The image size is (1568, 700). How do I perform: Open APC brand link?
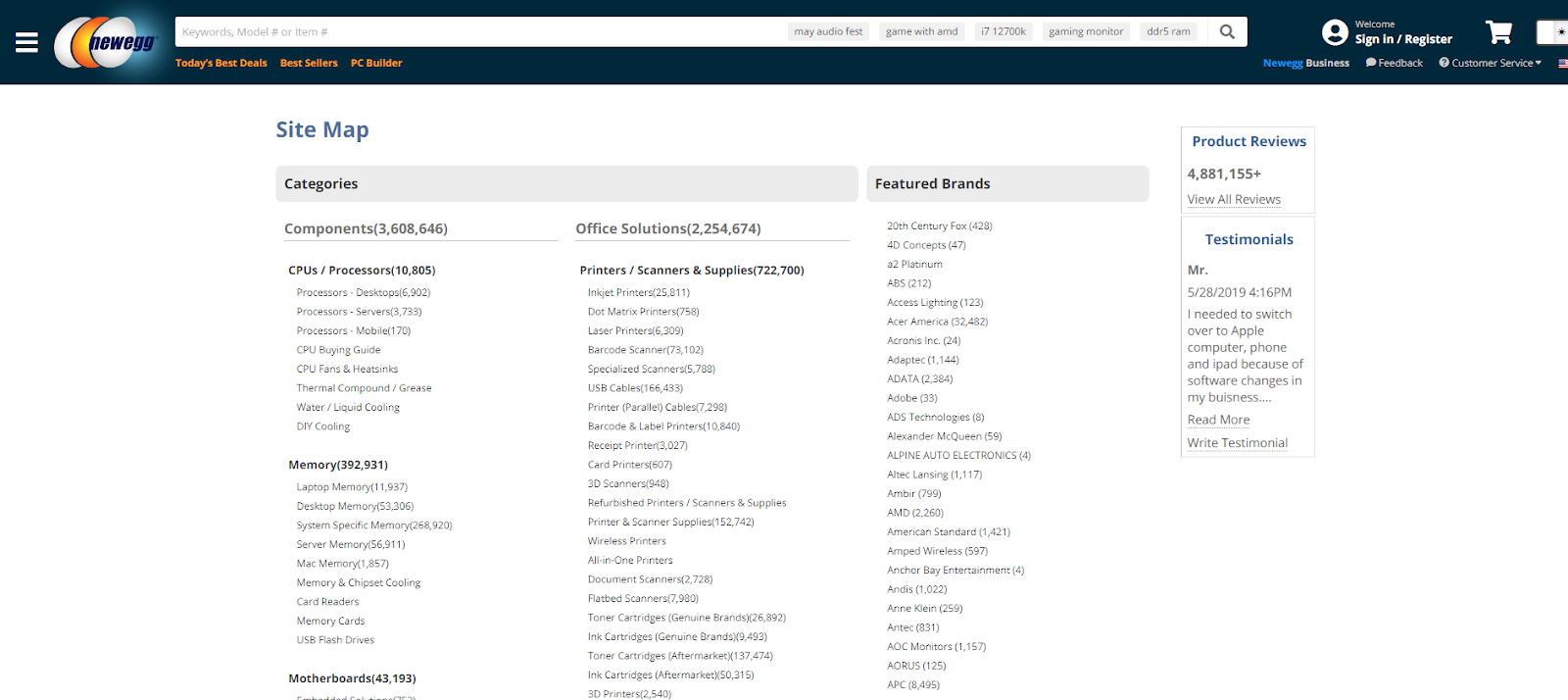(913, 685)
